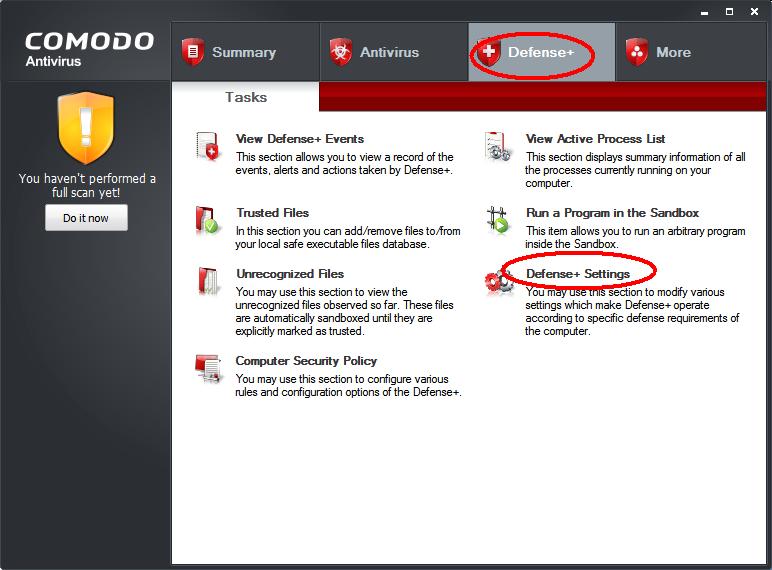This screenshot has height=570, width=772.
Task: Click the COMODO Antivirus logo
Action: pos(88,49)
